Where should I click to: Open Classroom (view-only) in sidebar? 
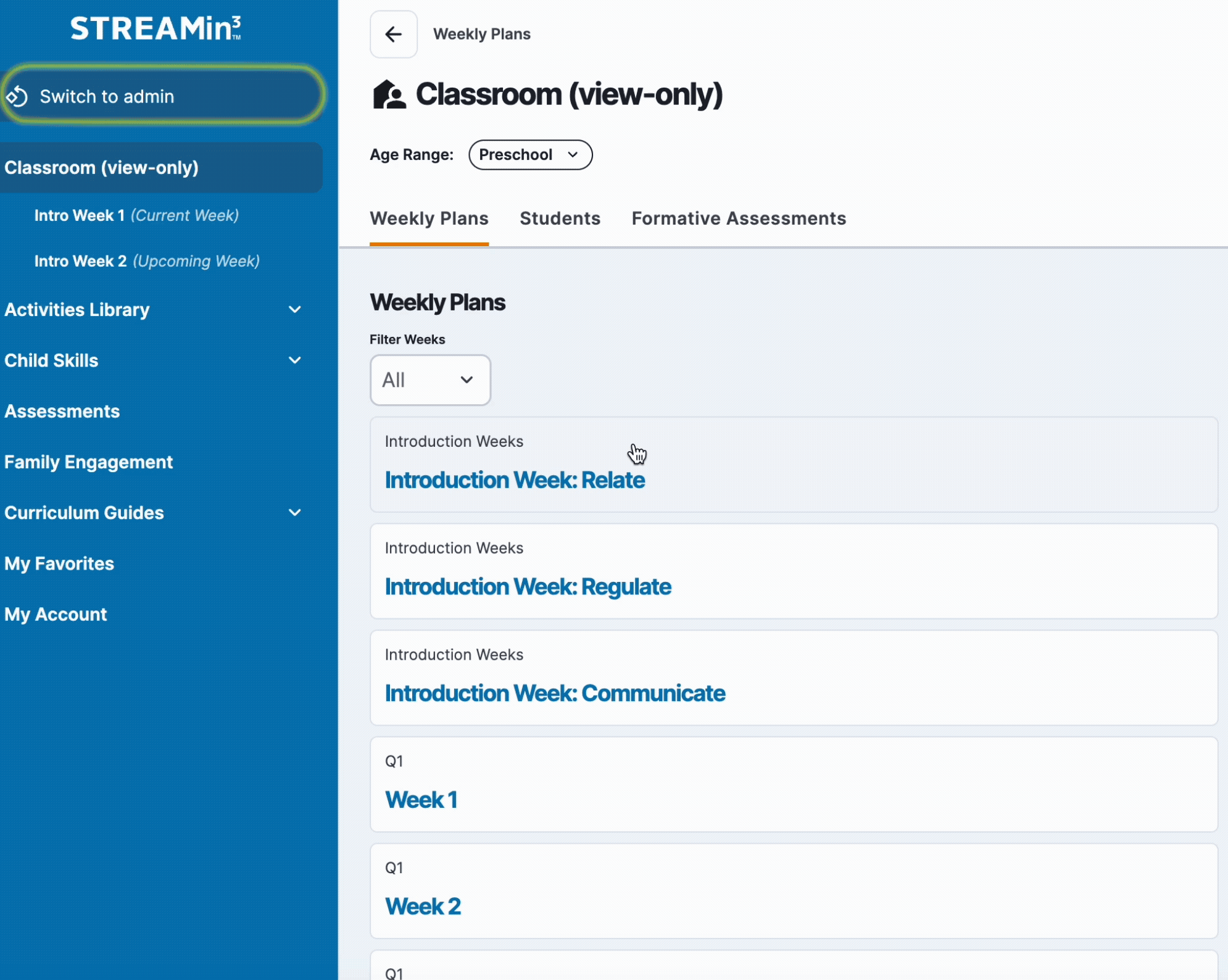point(161,168)
